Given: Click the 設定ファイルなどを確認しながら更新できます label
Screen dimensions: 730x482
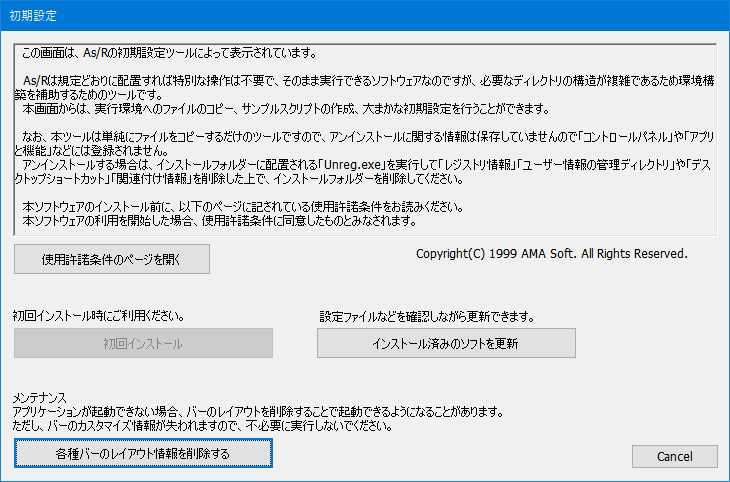Looking at the screenshot, I should (427, 316).
